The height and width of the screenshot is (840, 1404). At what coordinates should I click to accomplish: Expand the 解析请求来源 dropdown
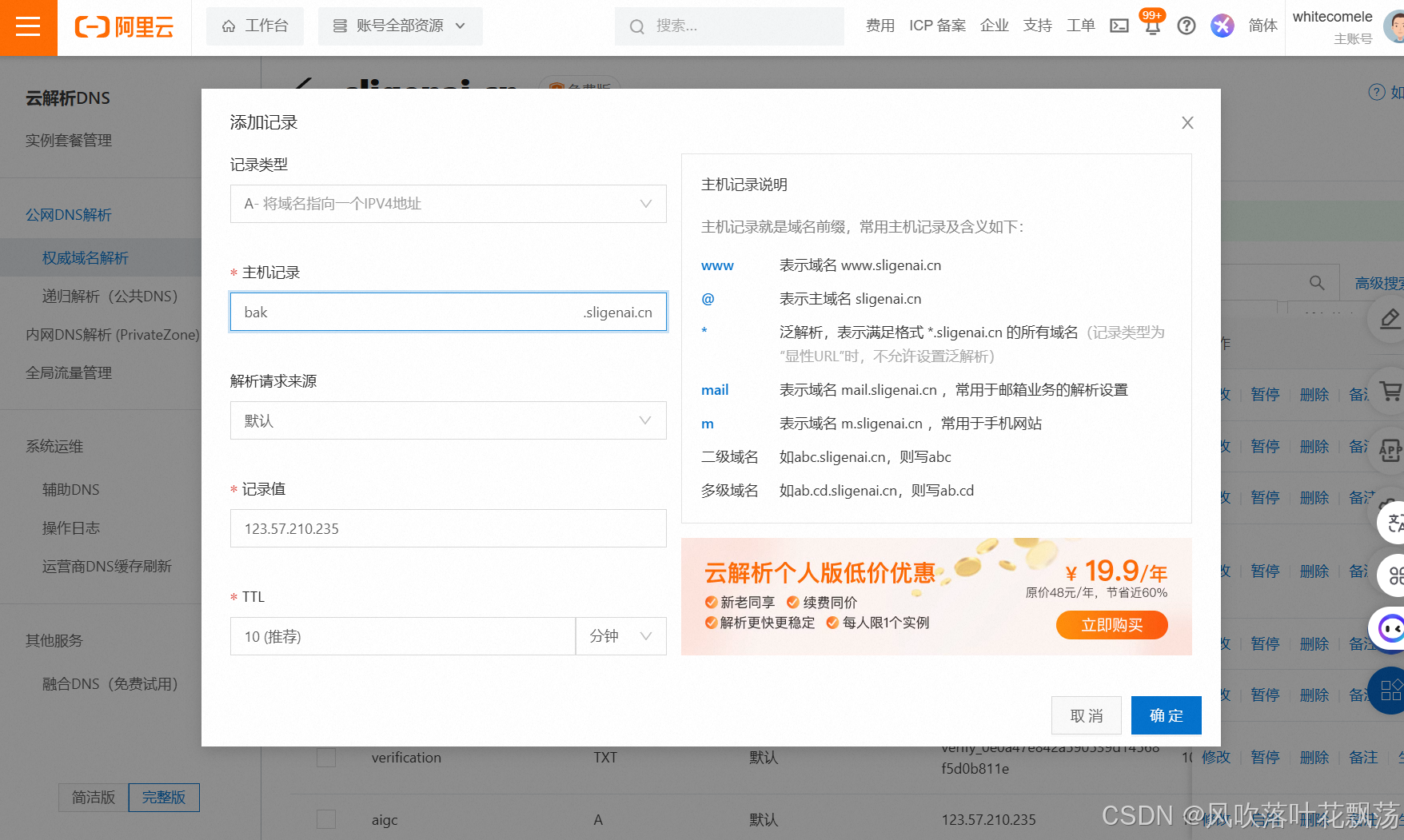(448, 420)
